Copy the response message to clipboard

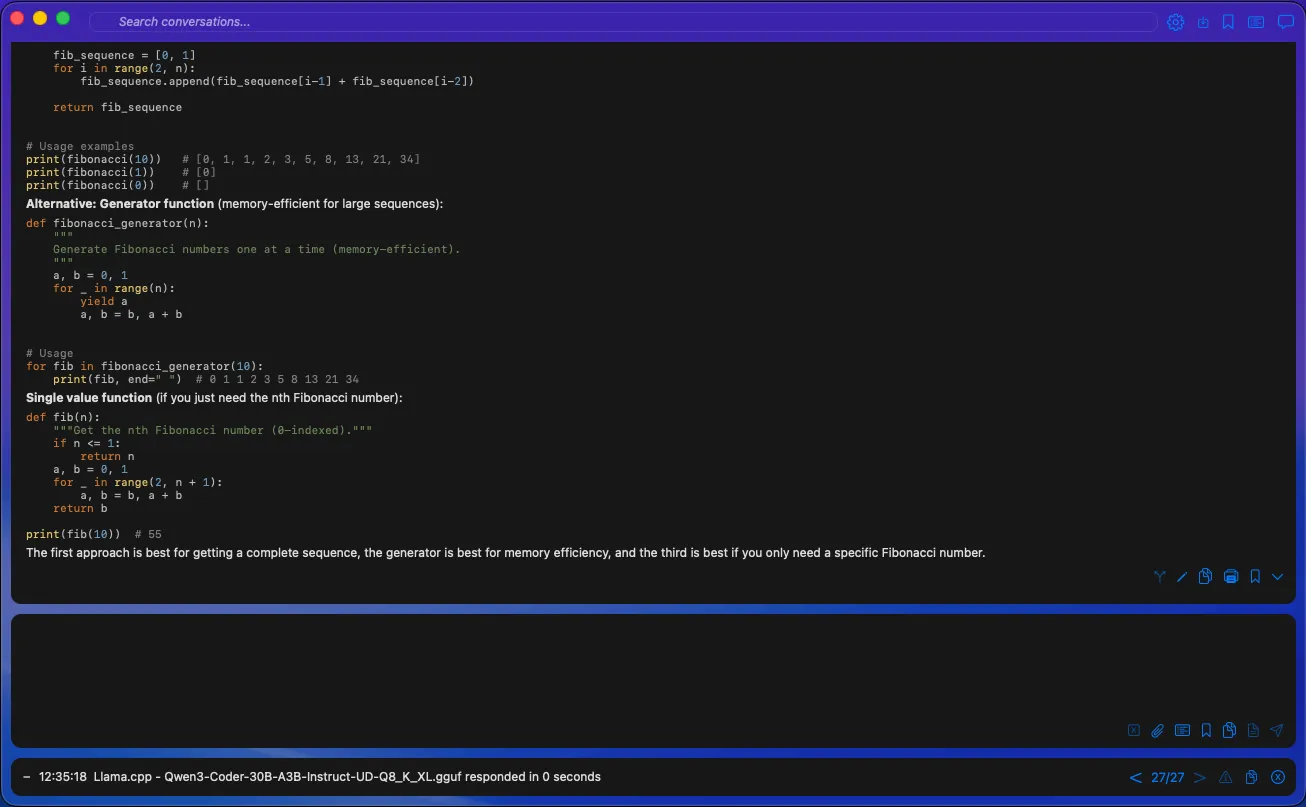(x=1206, y=576)
